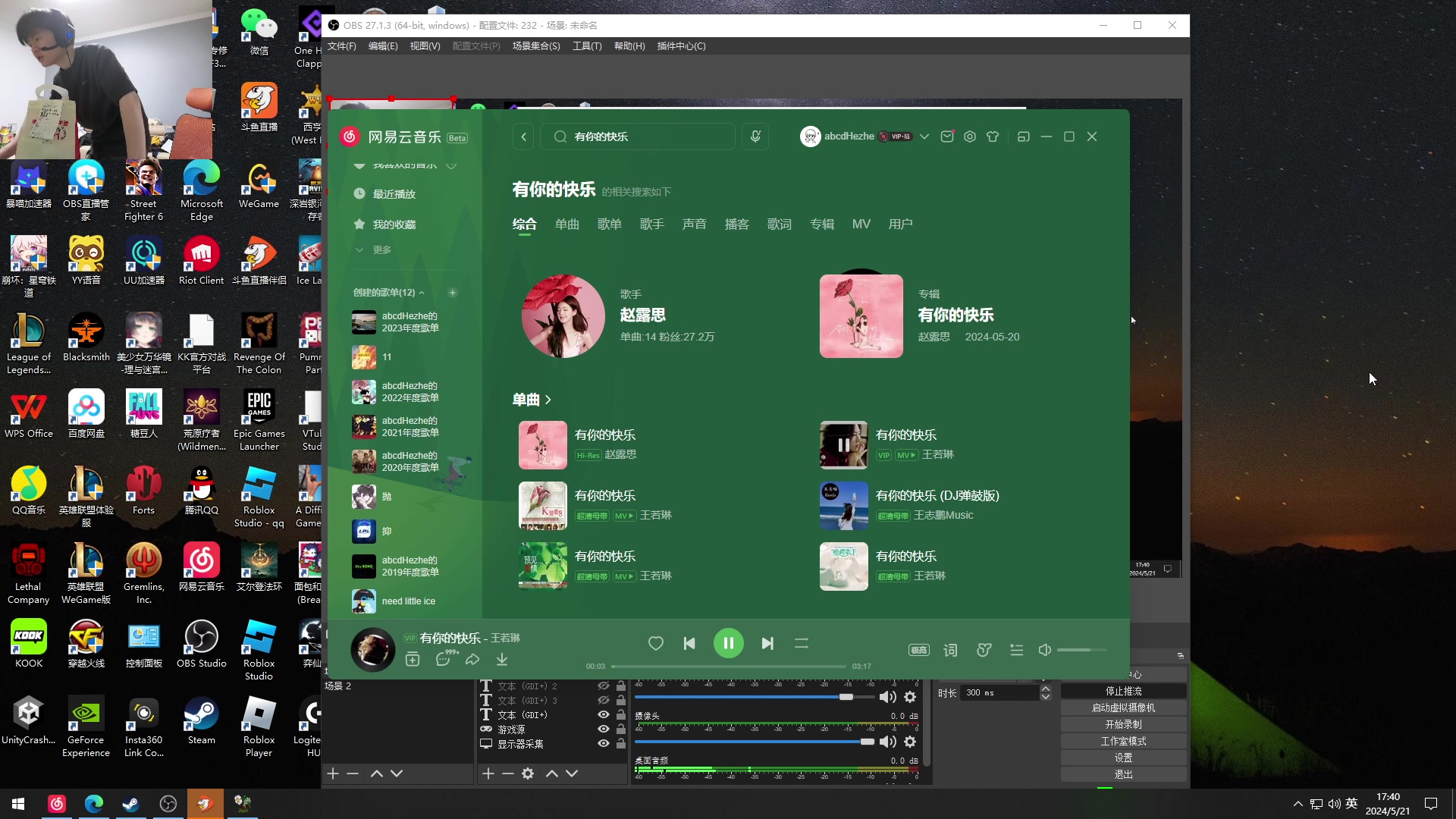Switch to the MV search tab
This screenshot has height=819, width=1456.
point(861,224)
